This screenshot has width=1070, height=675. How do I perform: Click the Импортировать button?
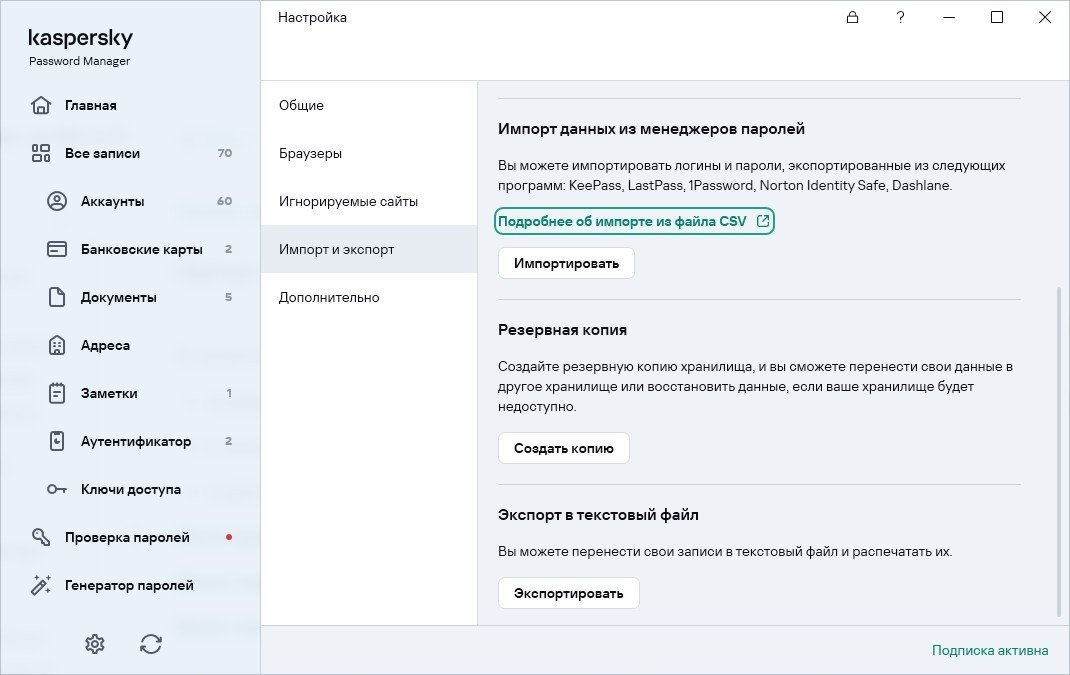(566, 263)
